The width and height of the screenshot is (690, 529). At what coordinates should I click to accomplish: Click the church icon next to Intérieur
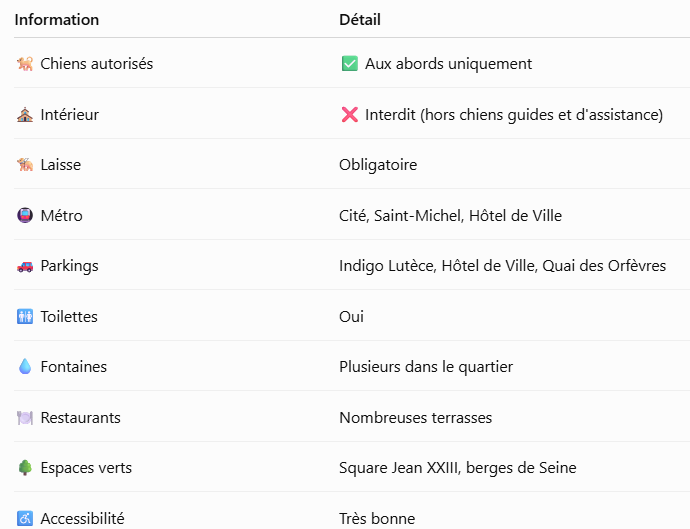click(25, 114)
